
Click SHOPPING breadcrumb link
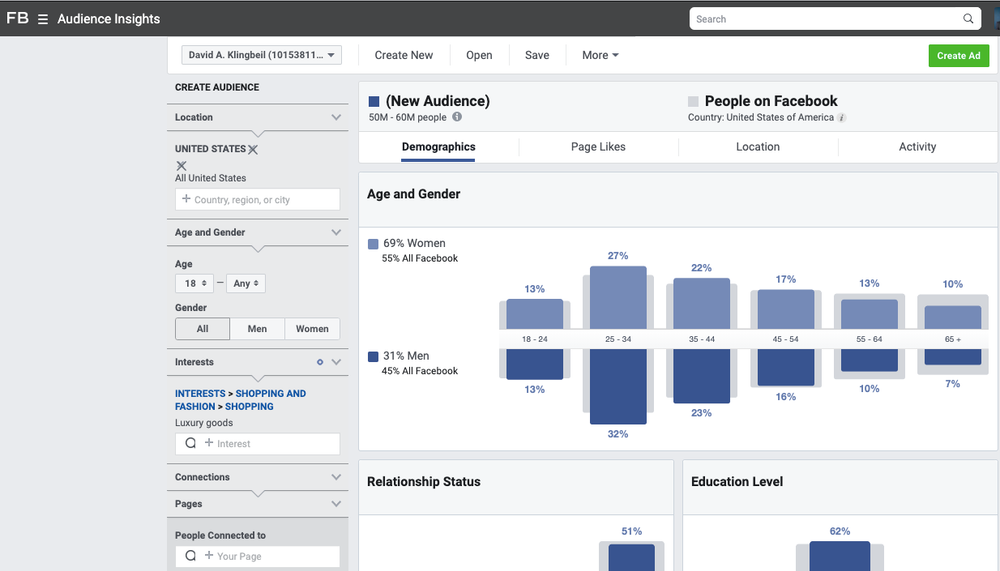click(x=249, y=406)
